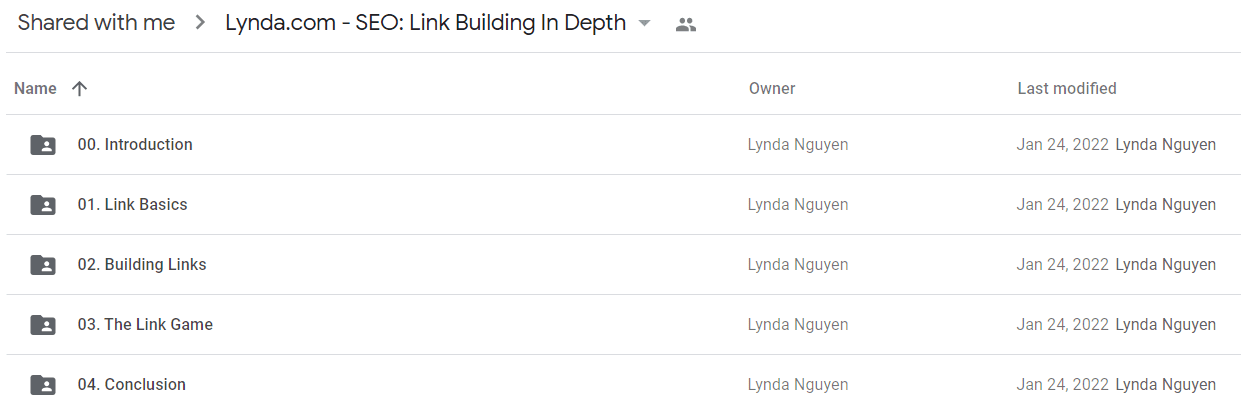Click the modified date on 04. Conclusion row
The width and height of the screenshot is (1241, 408).
pyautogui.click(x=1063, y=384)
